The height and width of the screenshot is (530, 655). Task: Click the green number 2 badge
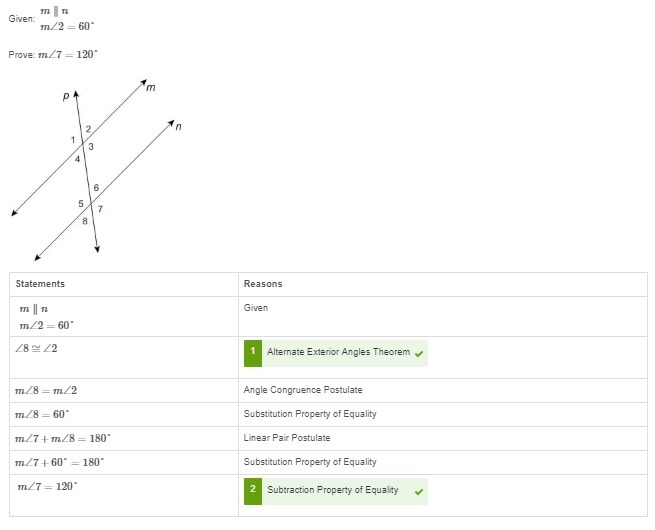click(253, 491)
